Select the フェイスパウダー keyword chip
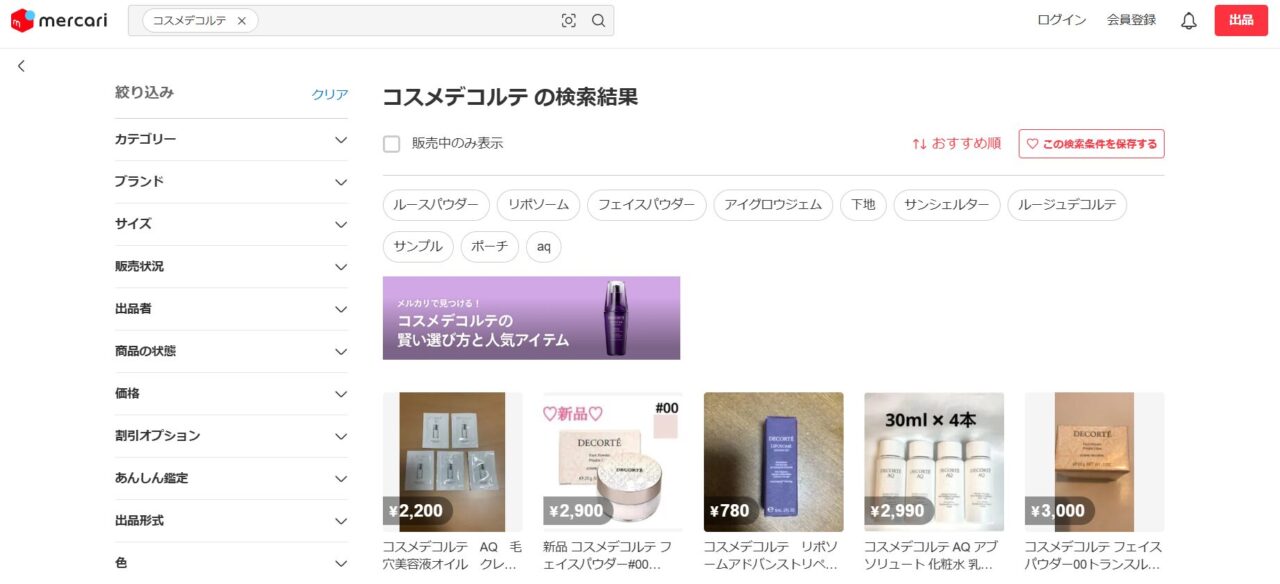The height and width of the screenshot is (584, 1280). coord(646,205)
